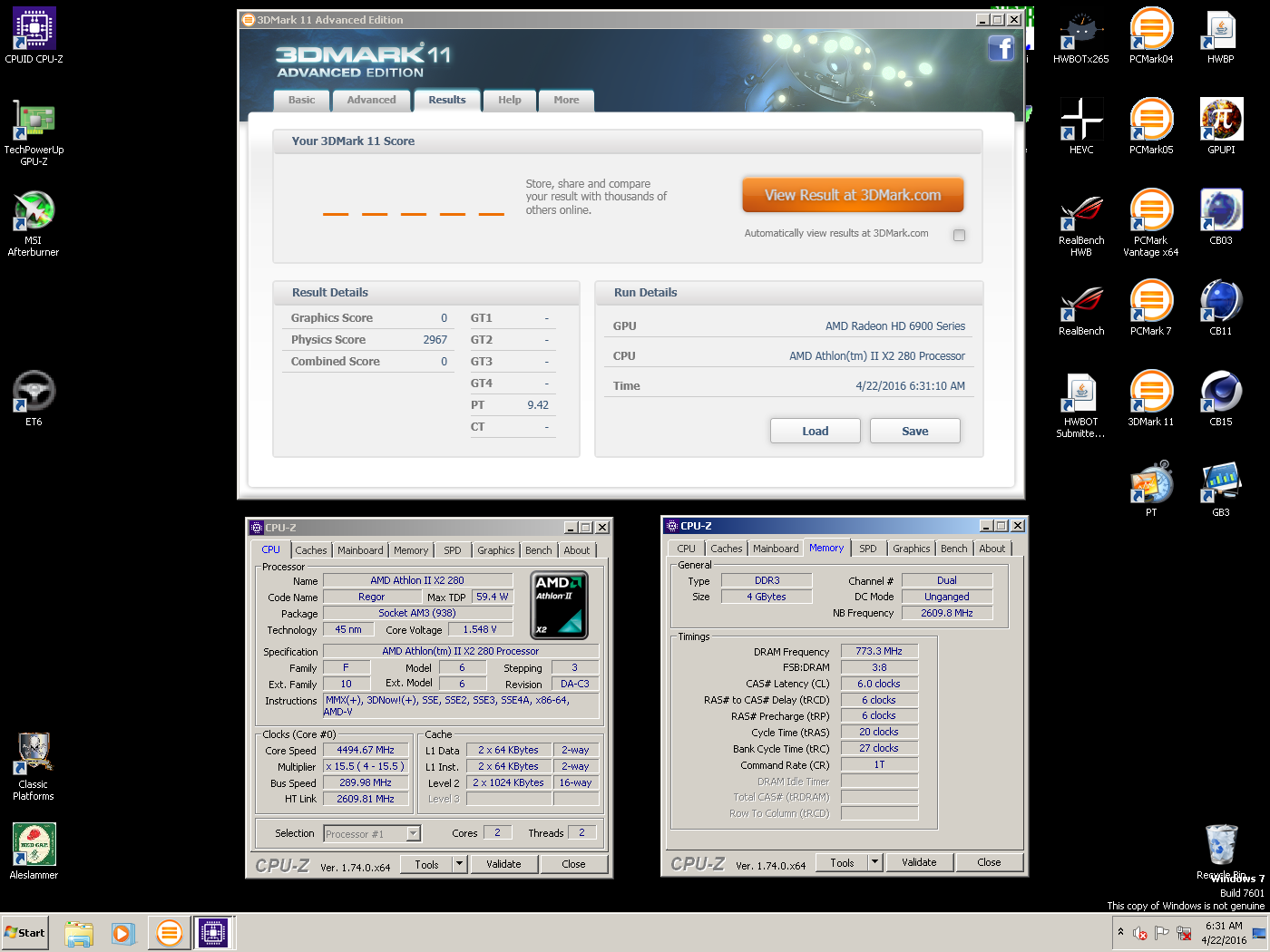Screen dimensions: 1270x952
Task: Open the taskbar clock showing 6:31 AM
Action: click(1224, 933)
